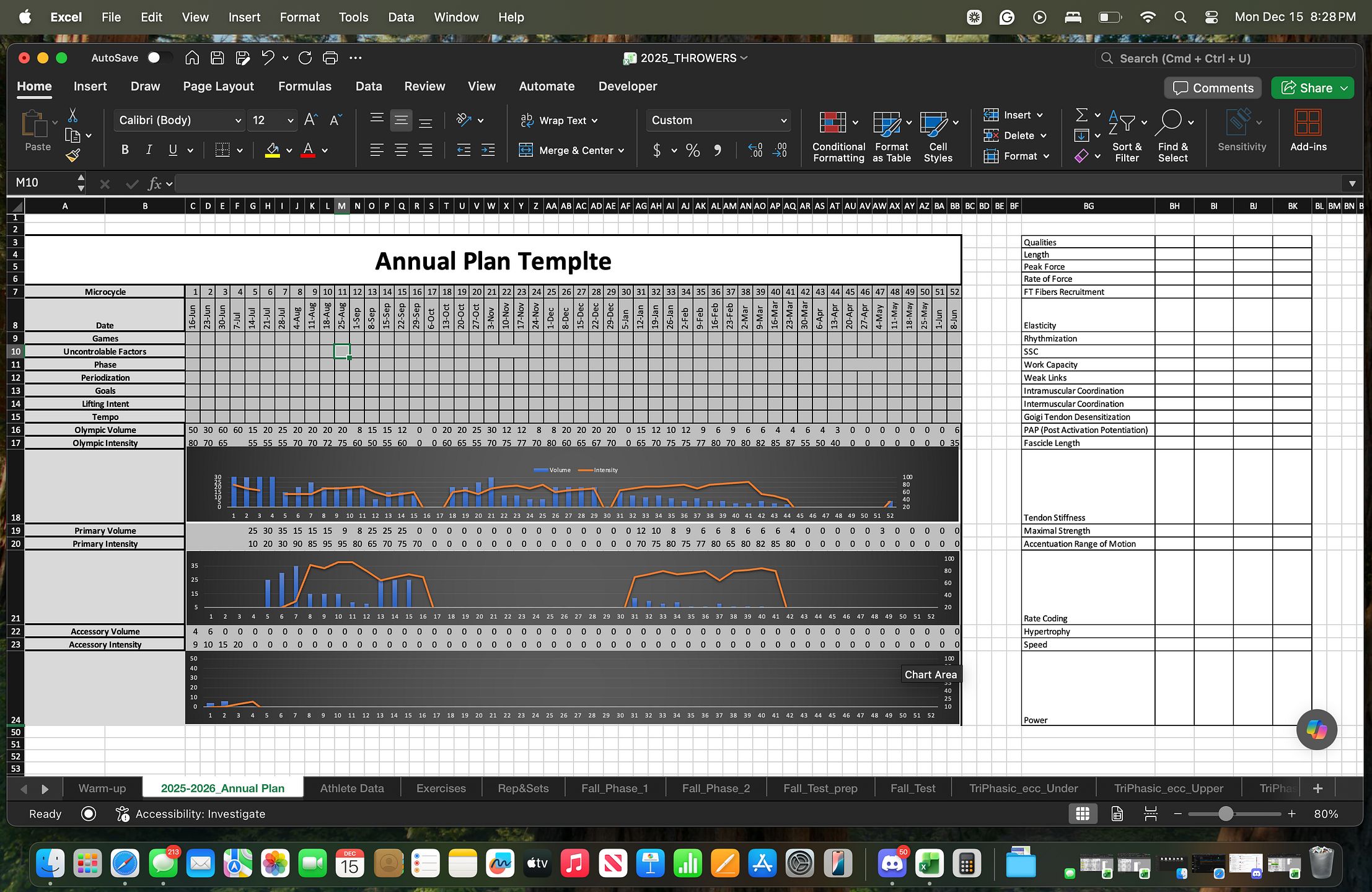Click Accessibility: Investigate in the status bar
Screen dimensions: 1372x892
pyautogui.click(x=191, y=814)
